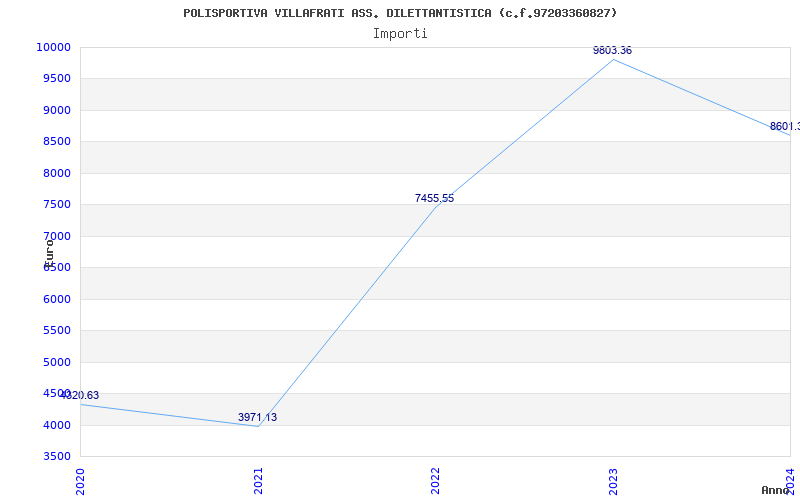Click the 9803.36 data label
800x500 pixels.
[x=612, y=51]
